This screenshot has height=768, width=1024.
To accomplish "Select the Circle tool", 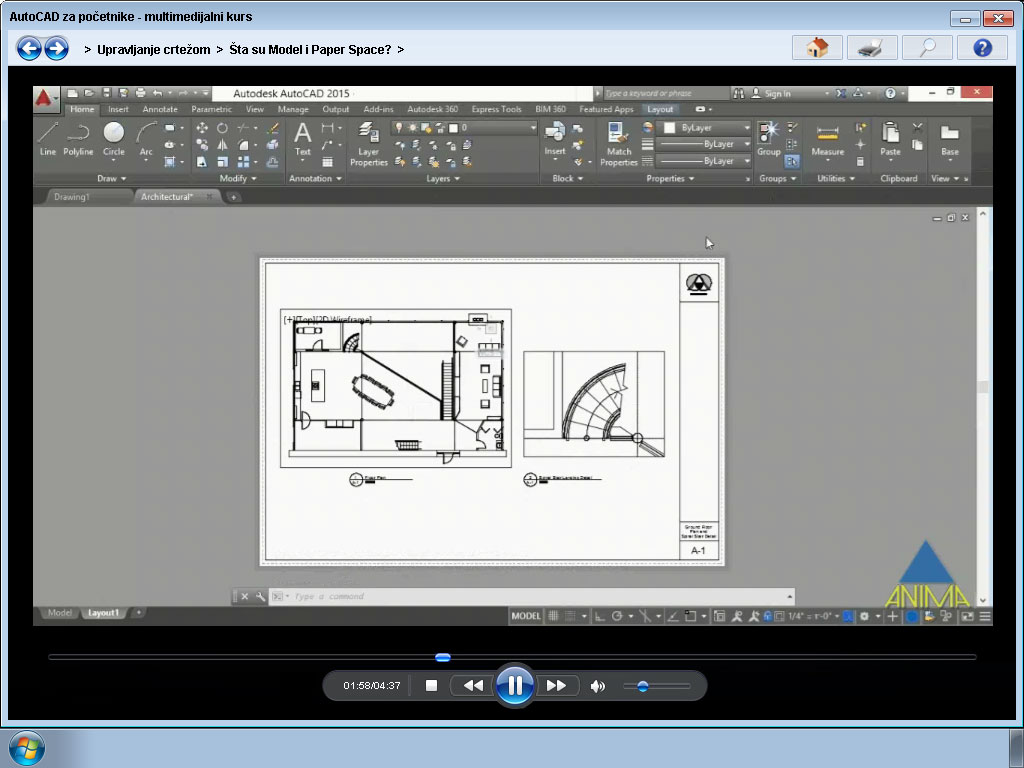I will [113, 135].
